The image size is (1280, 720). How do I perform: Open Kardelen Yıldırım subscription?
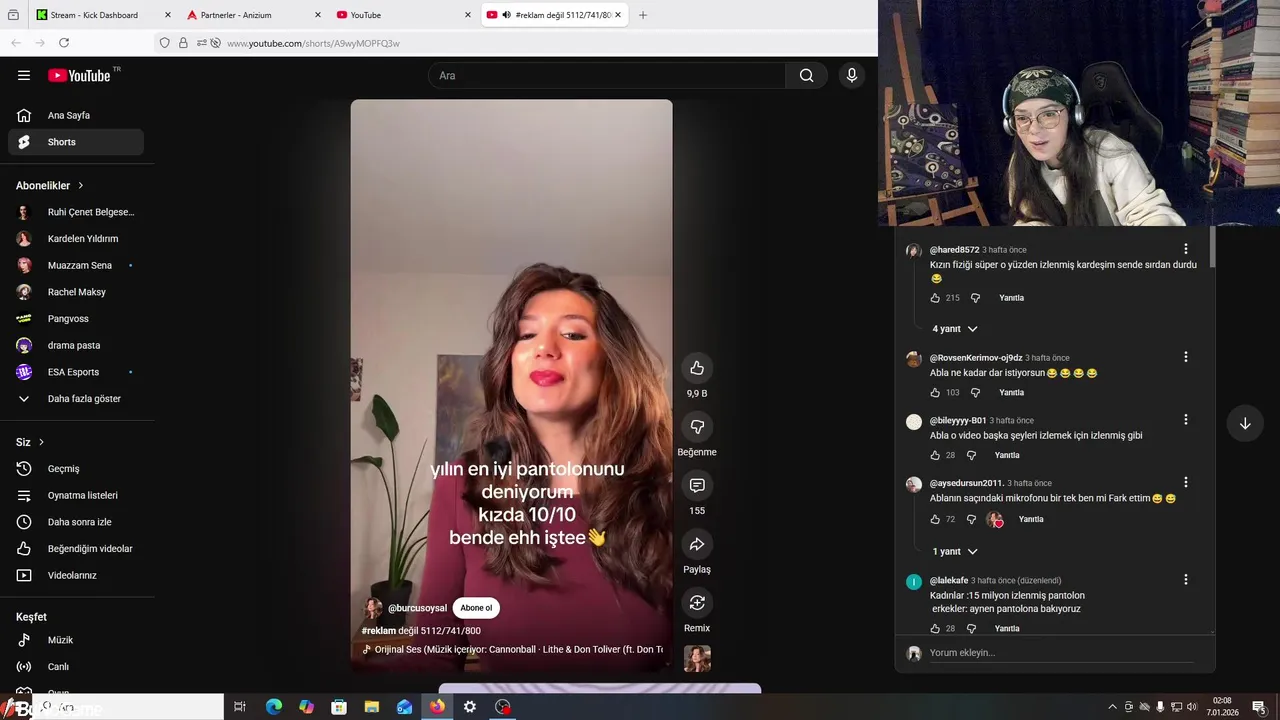pos(76,239)
